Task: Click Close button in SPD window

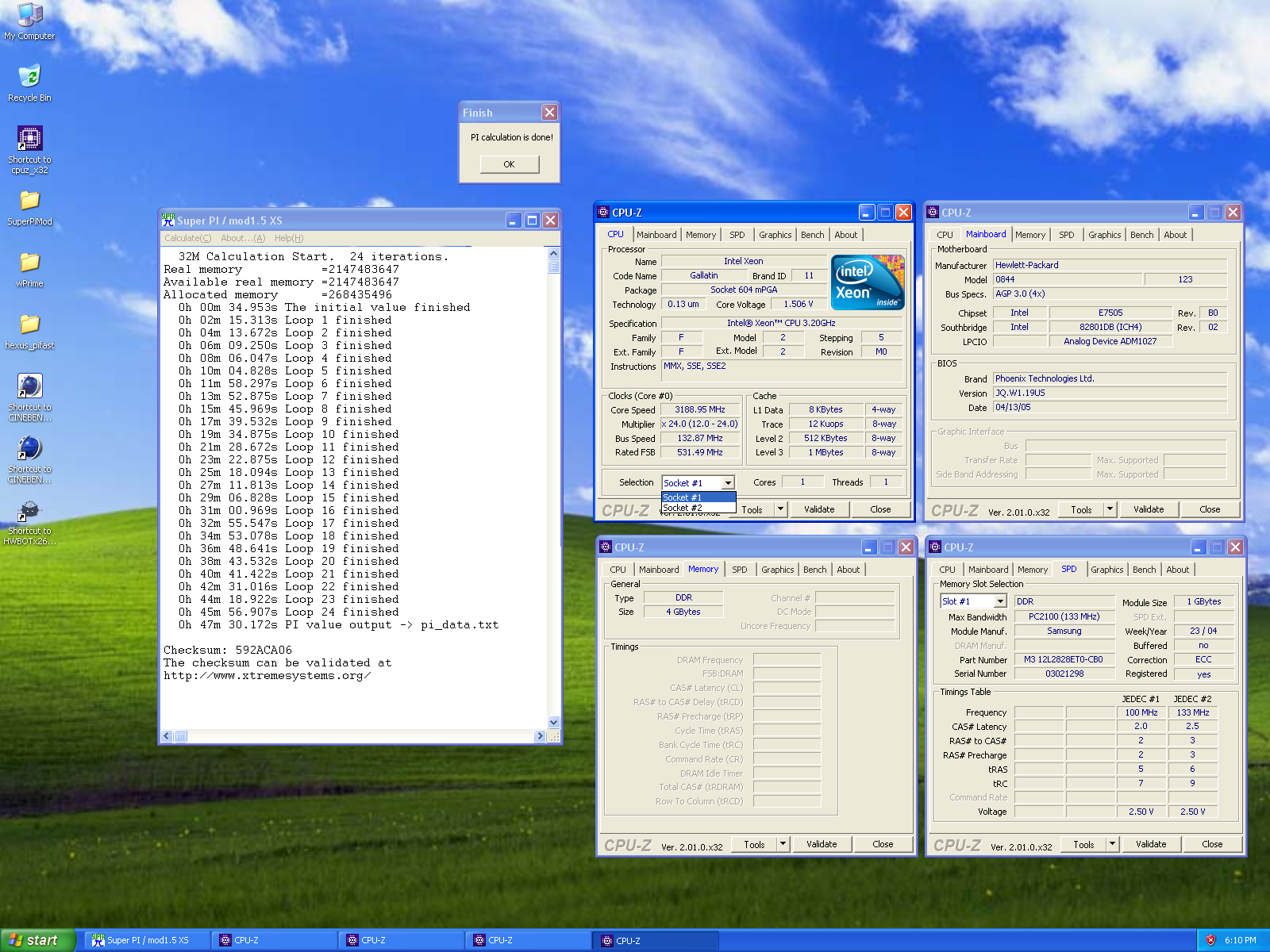Action: click(x=1212, y=844)
